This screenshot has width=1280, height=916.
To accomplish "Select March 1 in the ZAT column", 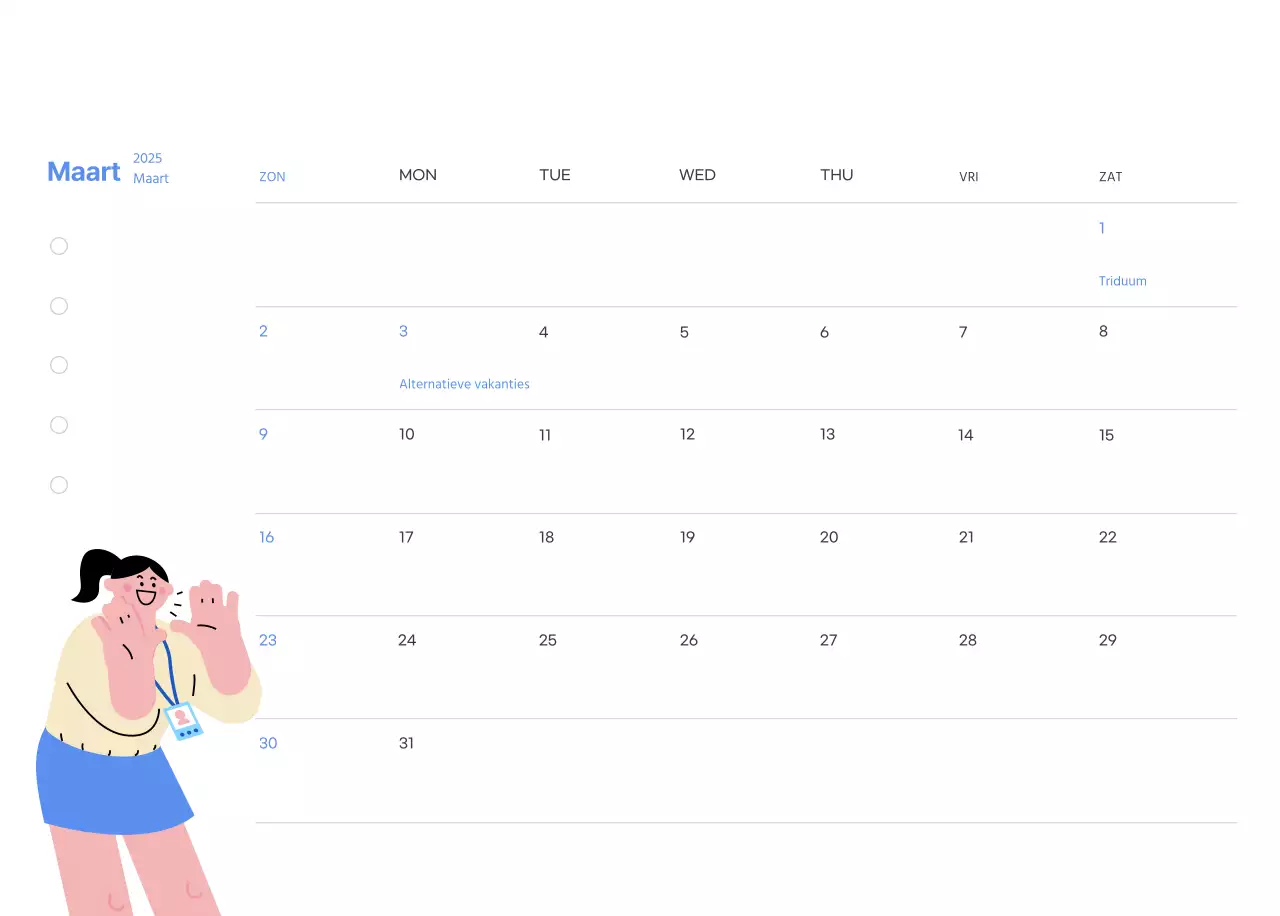I will click(1101, 228).
